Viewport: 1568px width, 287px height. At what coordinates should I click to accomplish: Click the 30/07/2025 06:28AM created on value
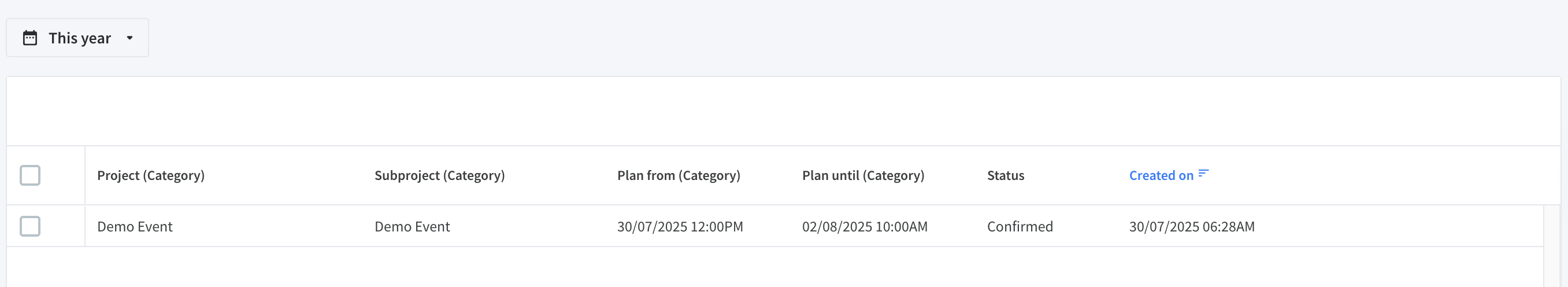1192,227
